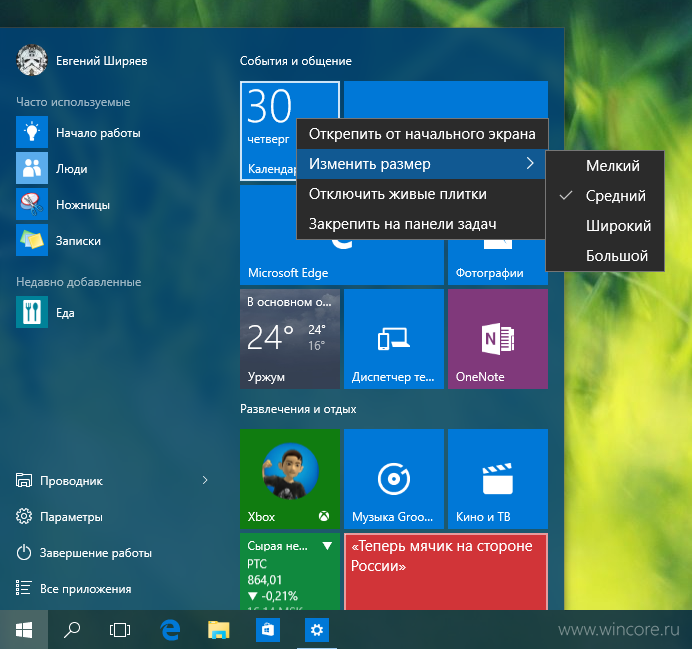The image size is (692, 649).
Task: Click the Начало работы text label
Action: pyautogui.click(x=98, y=133)
